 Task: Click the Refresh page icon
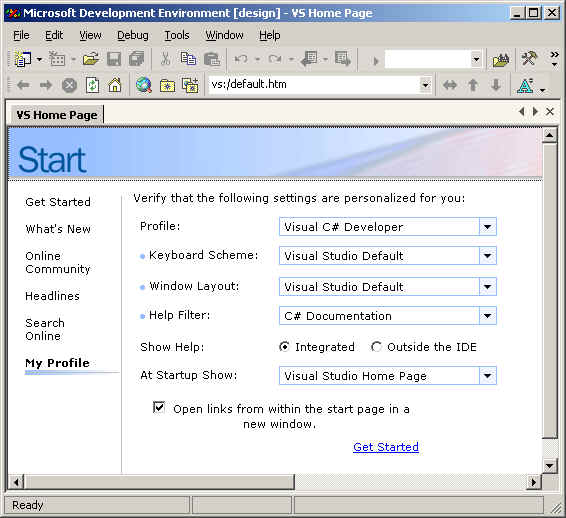[92, 86]
